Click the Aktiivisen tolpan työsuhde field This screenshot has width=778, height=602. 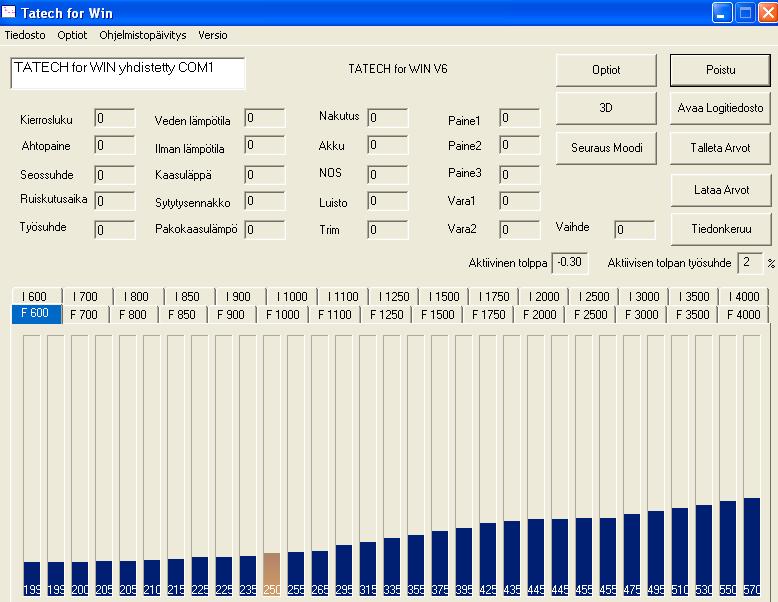coord(750,263)
